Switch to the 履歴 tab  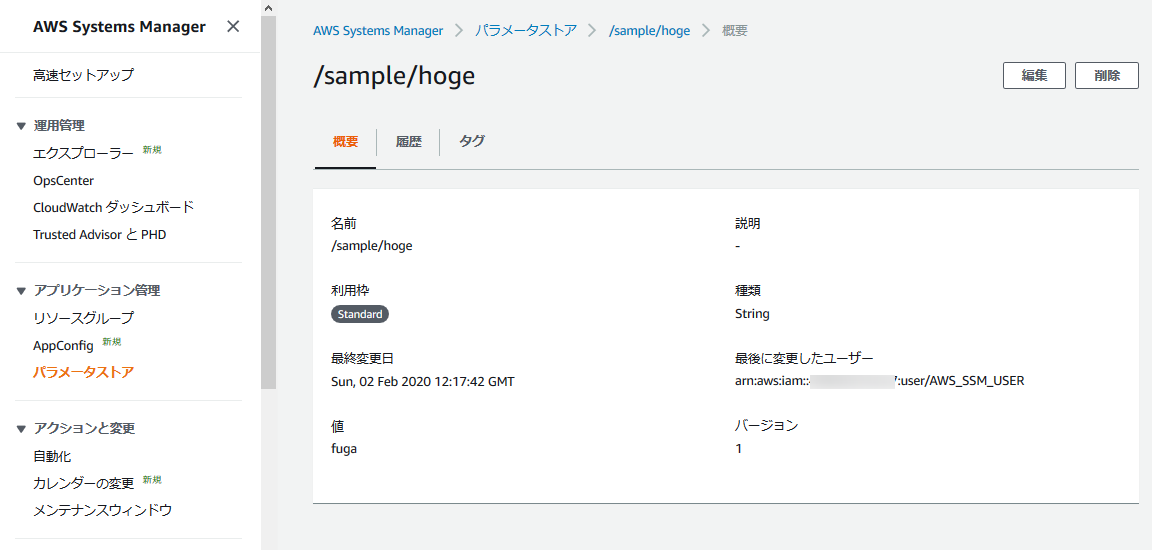point(408,142)
